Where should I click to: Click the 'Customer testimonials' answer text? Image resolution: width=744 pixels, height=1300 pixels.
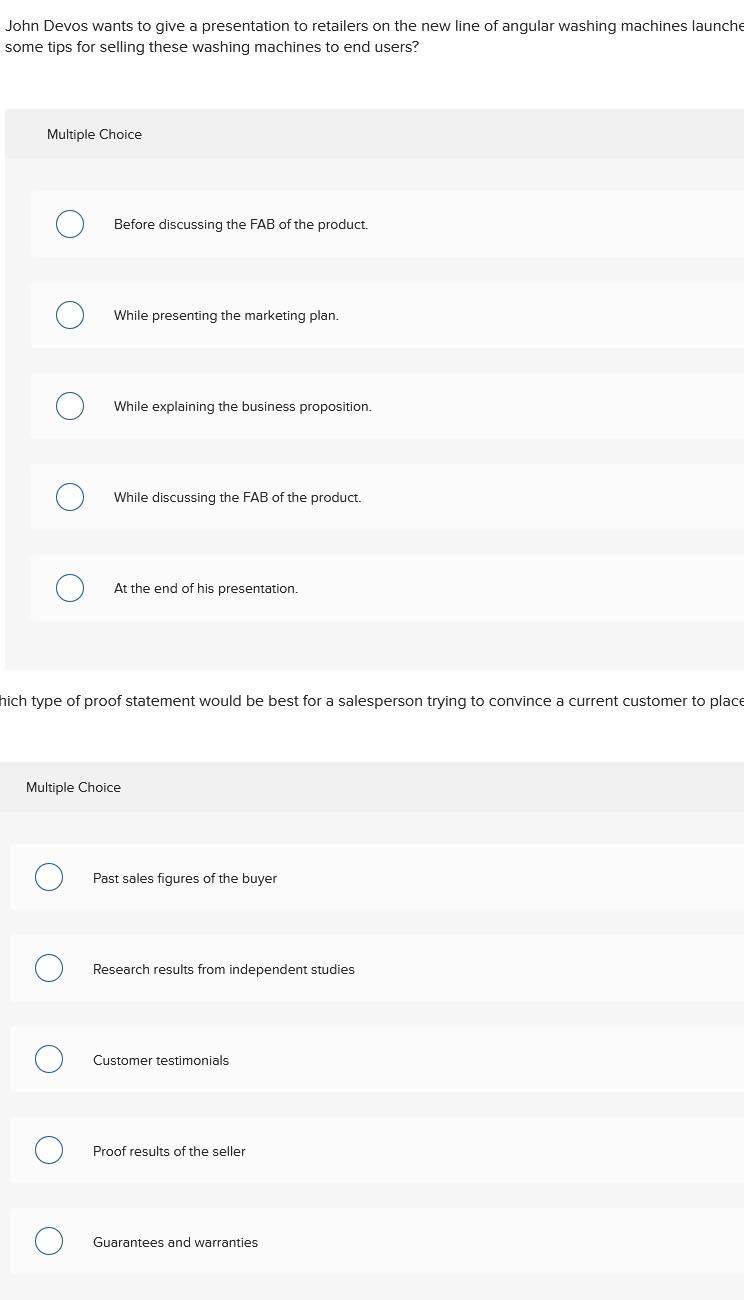[161, 1061]
